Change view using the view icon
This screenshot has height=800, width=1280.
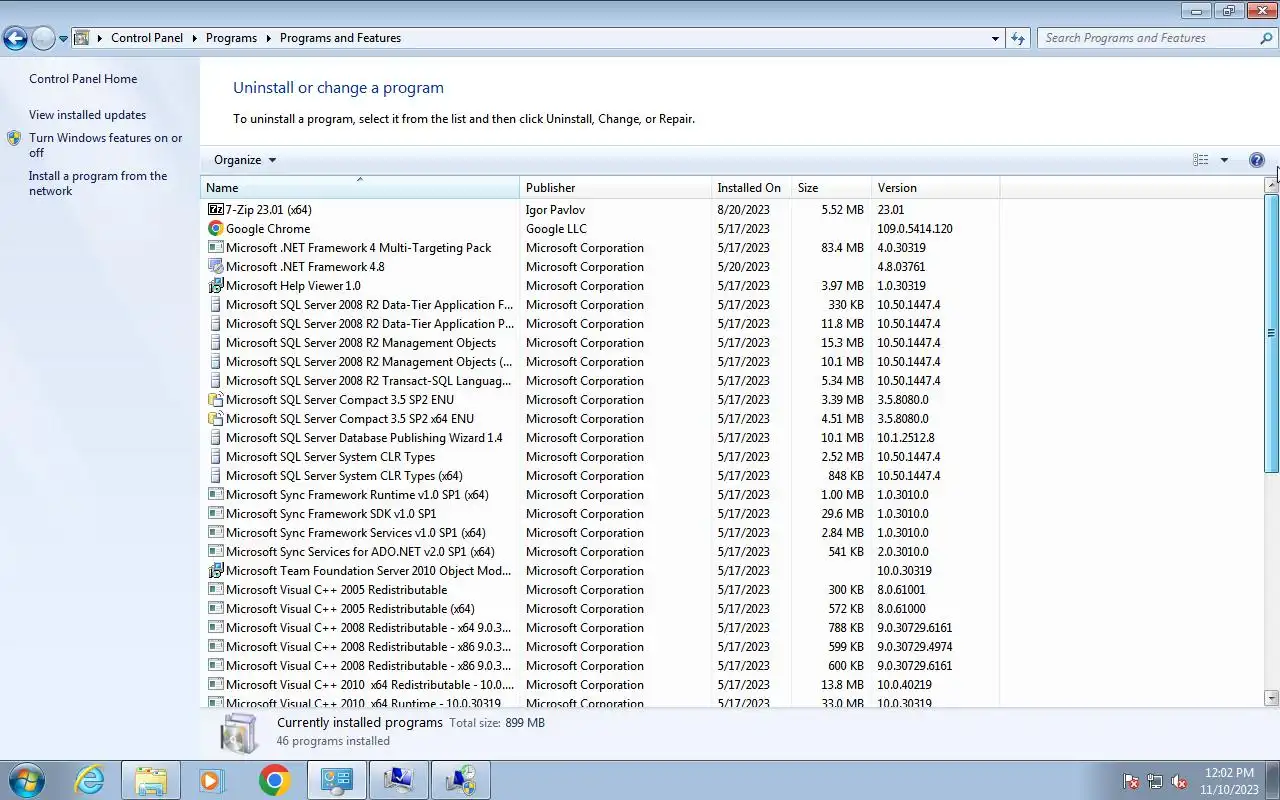pyautogui.click(x=1201, y=160)
